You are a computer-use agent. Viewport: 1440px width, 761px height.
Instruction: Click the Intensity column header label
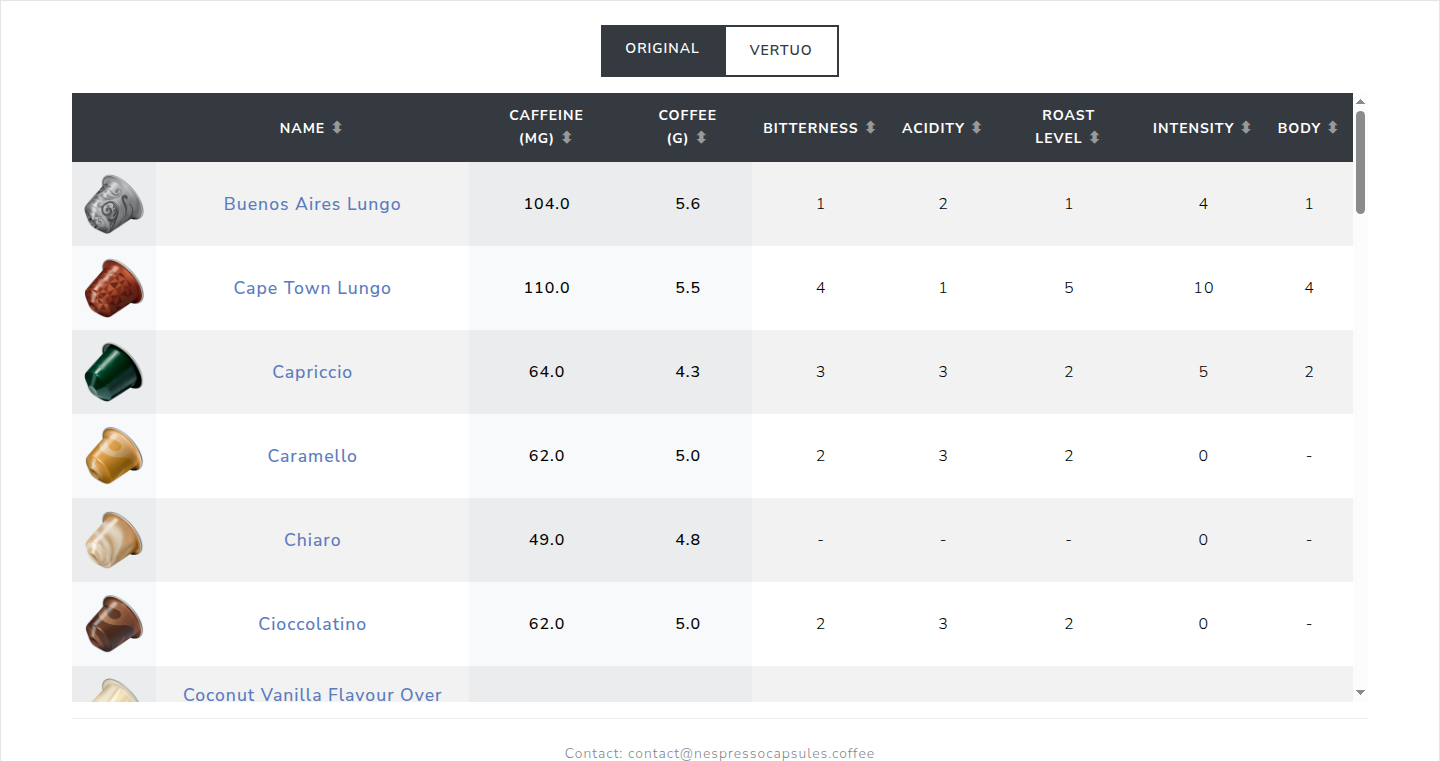pos(1193,128)
